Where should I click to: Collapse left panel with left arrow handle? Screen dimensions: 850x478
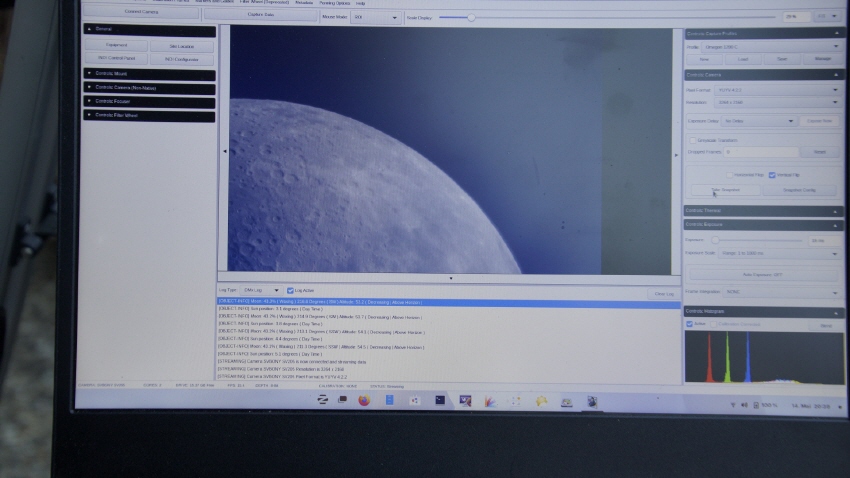224,151
